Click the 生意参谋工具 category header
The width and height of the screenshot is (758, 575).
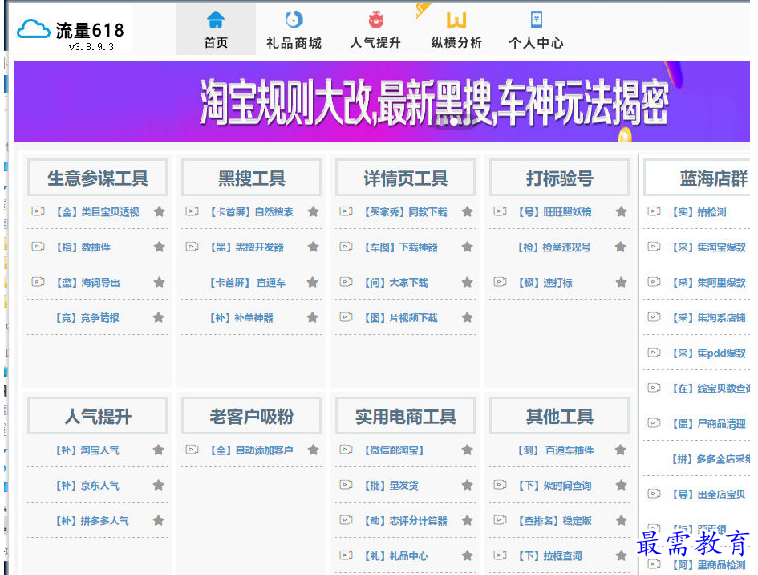coord(98,178)
